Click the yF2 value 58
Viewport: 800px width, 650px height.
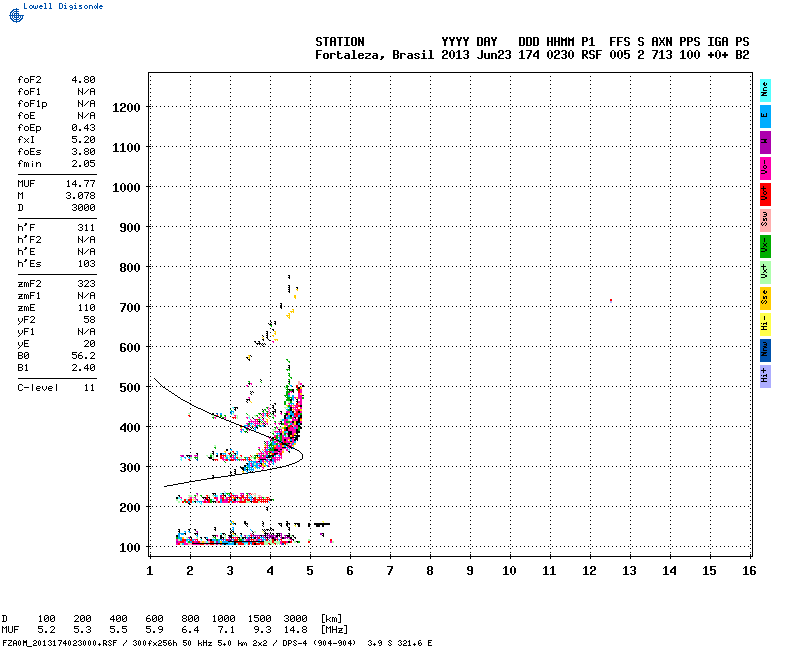(89, 320)
